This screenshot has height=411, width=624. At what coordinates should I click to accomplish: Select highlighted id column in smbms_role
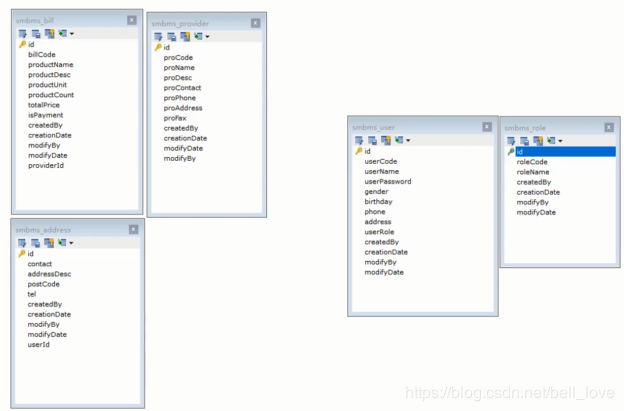click(566, 152)
